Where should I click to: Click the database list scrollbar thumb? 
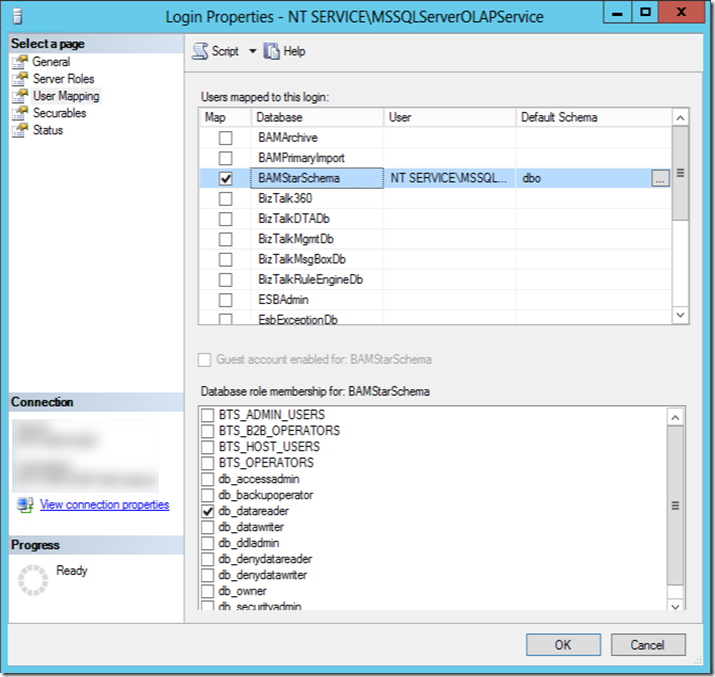click(680, 173)
